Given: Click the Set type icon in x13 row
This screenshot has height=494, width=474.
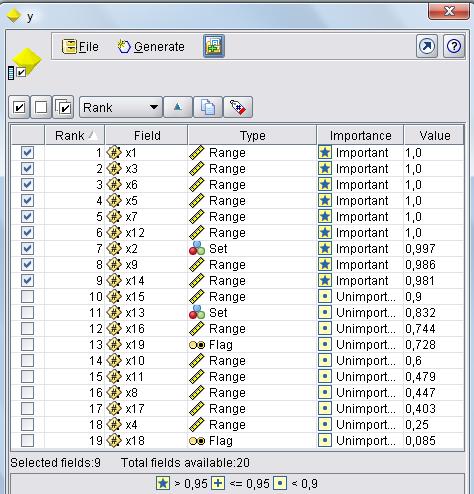Looking at the screenshot, I should 197,313.
